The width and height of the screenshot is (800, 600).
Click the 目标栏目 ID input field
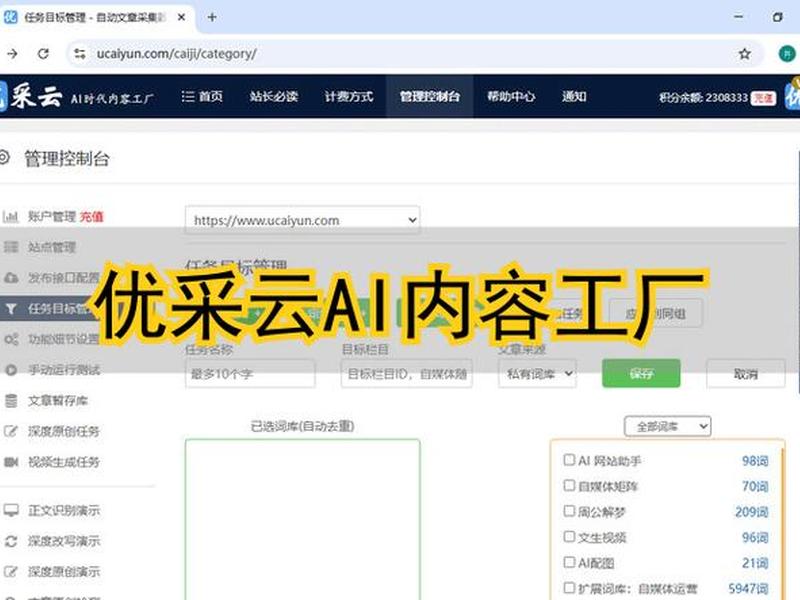click(407, 374)
